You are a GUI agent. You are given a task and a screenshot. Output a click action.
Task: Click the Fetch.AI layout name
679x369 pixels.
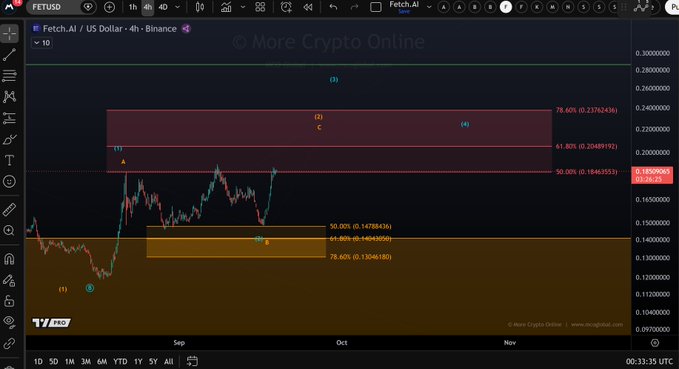(x=404, y=4)
